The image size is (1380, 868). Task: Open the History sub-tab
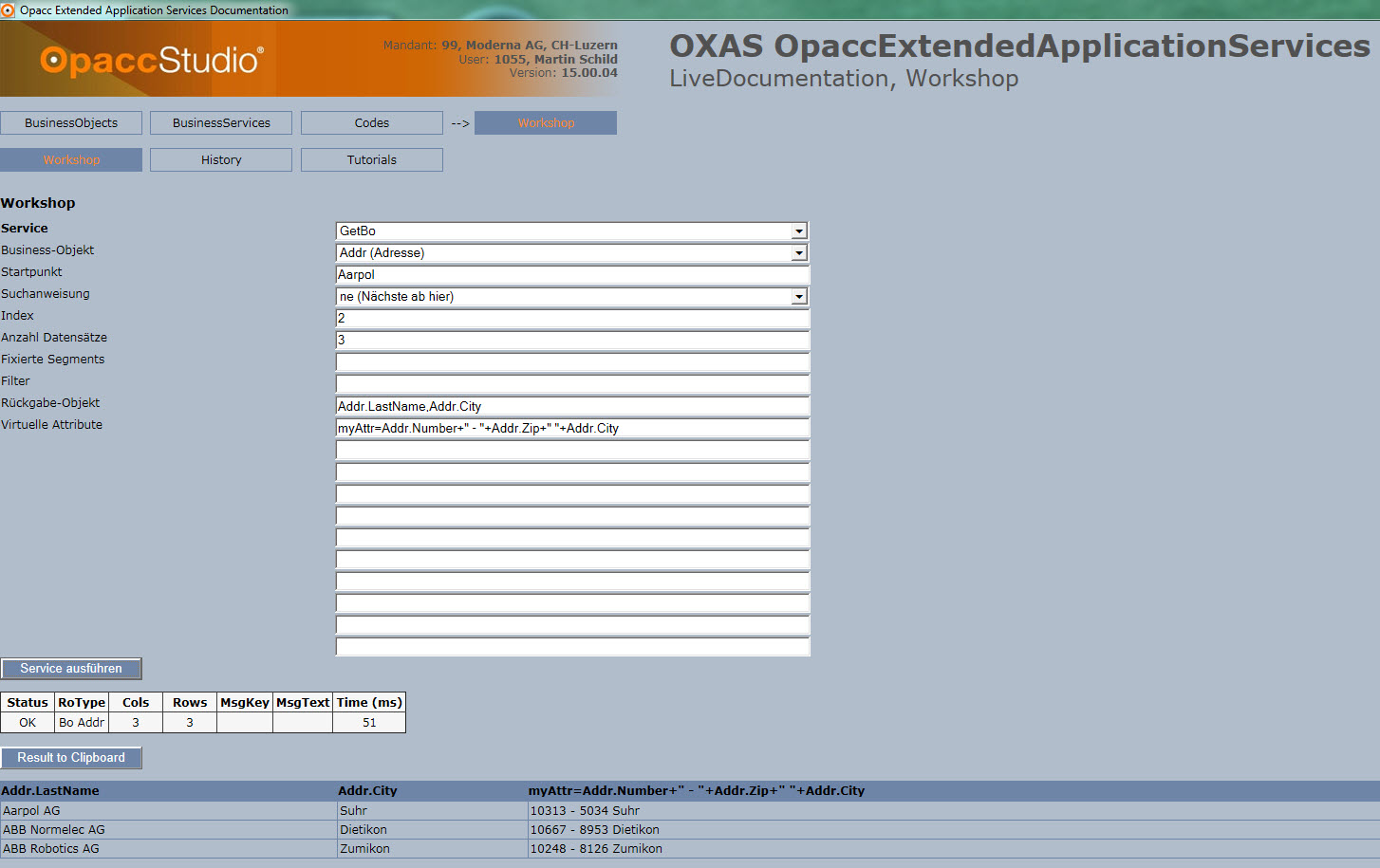[x=221, y=160]
